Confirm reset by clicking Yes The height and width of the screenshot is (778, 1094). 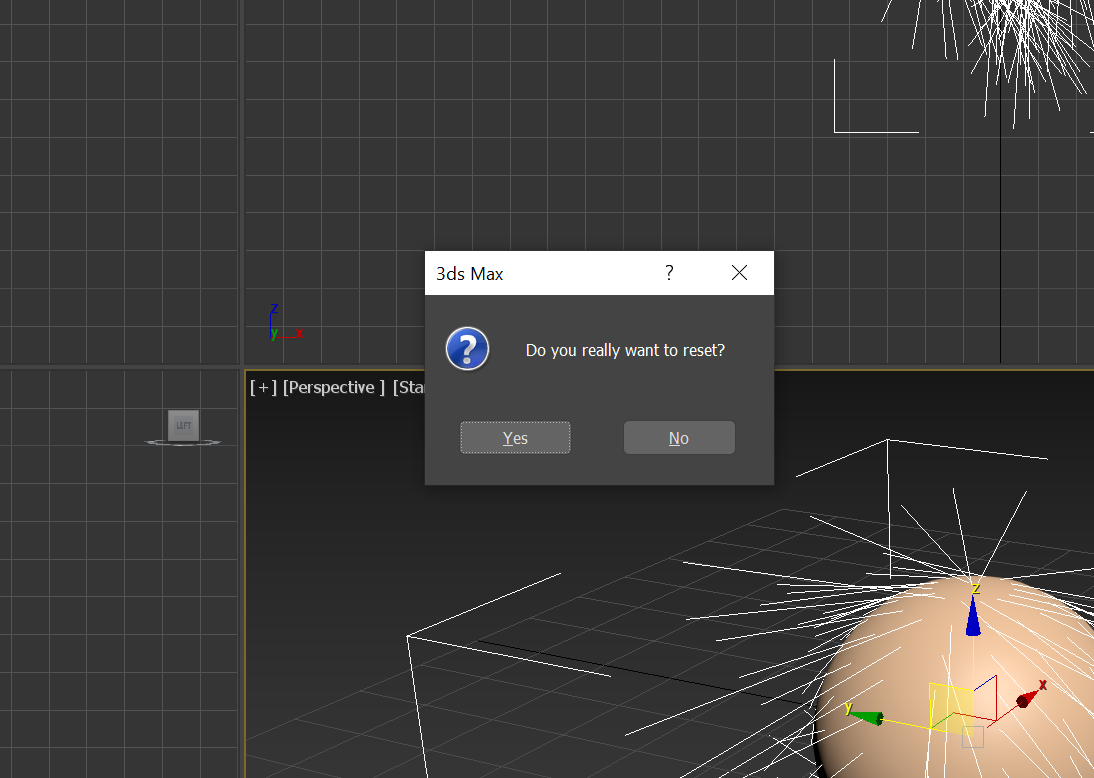(515, 438)
